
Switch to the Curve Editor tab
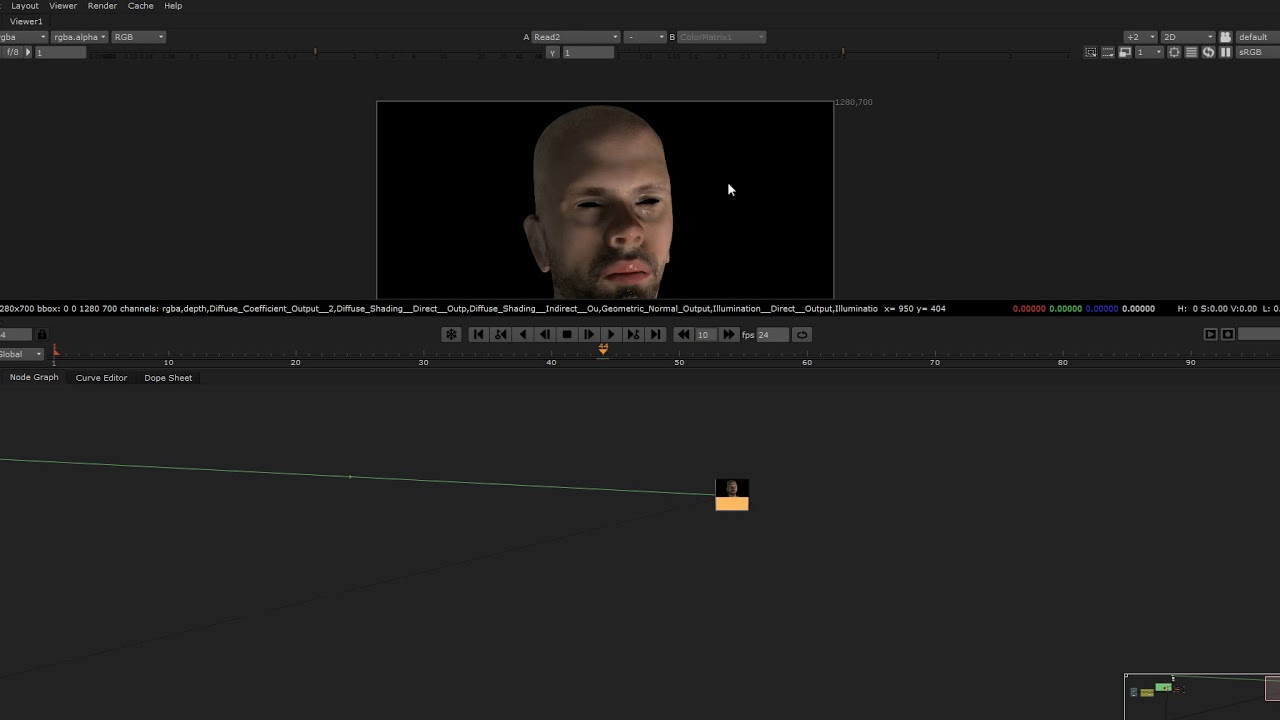[x=100, y=377]
